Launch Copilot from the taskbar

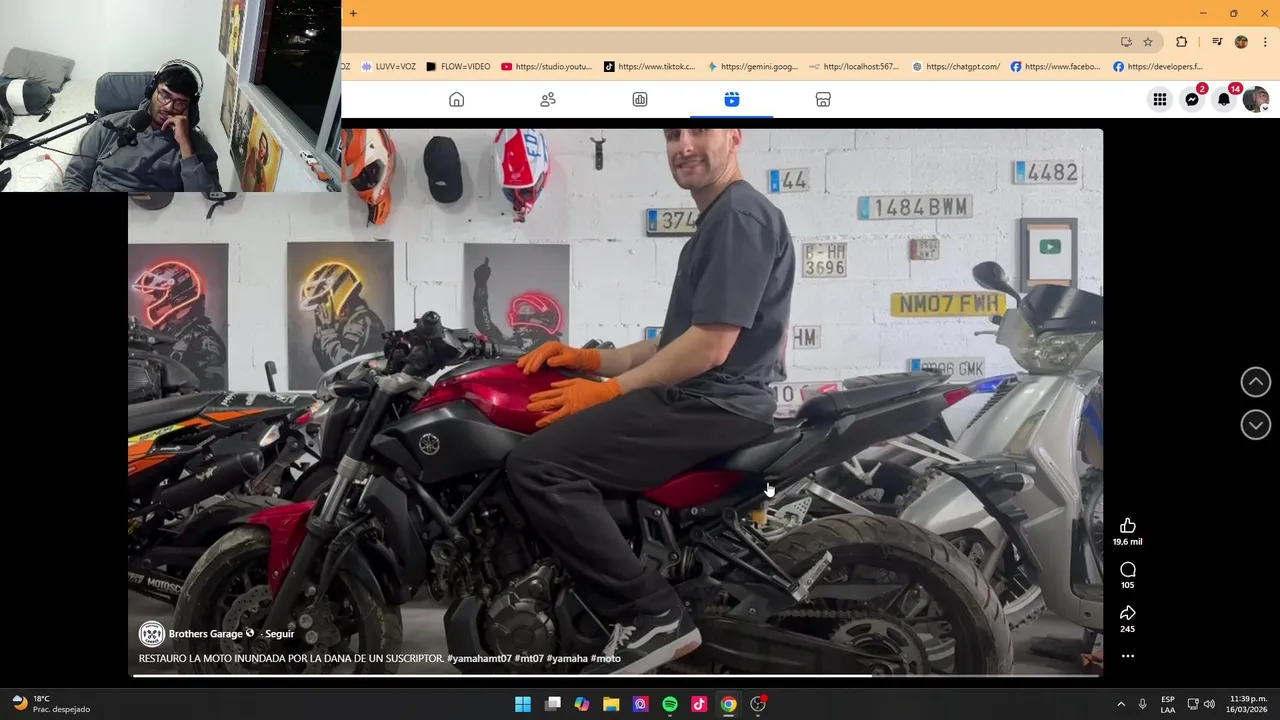coord(582,704)
